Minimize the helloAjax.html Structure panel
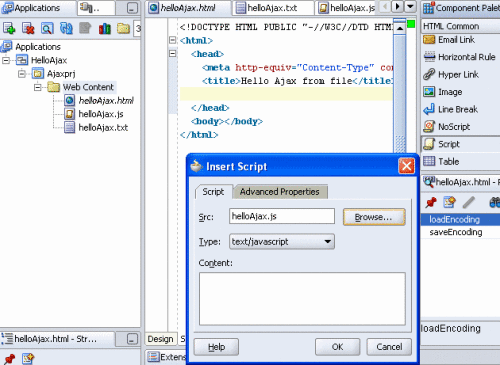 click(x=132, y=339)
